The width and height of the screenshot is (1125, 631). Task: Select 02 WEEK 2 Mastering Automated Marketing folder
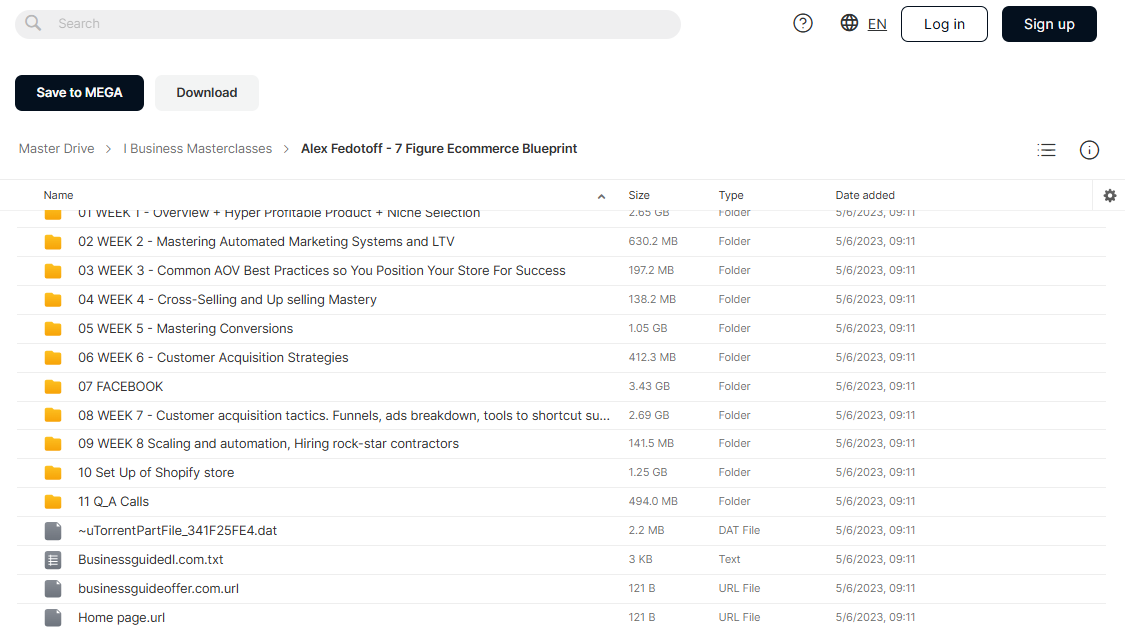(266, 242)
